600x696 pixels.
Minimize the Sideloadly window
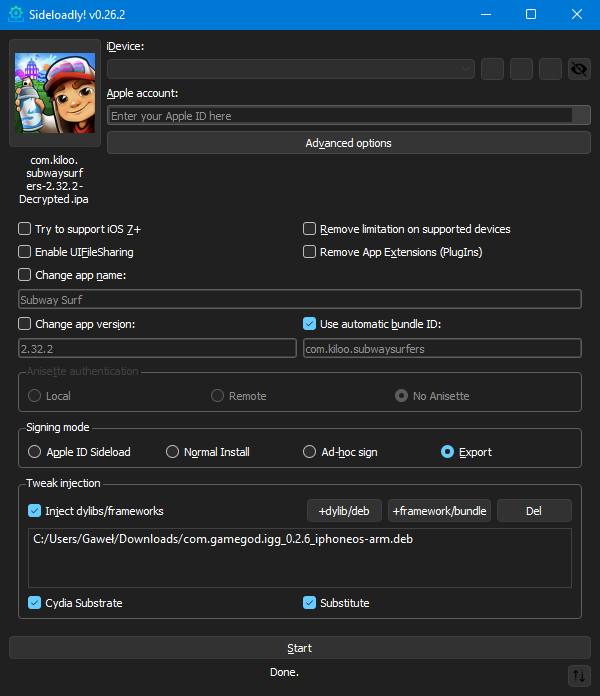pyautogui.click(x=486, y=14)
